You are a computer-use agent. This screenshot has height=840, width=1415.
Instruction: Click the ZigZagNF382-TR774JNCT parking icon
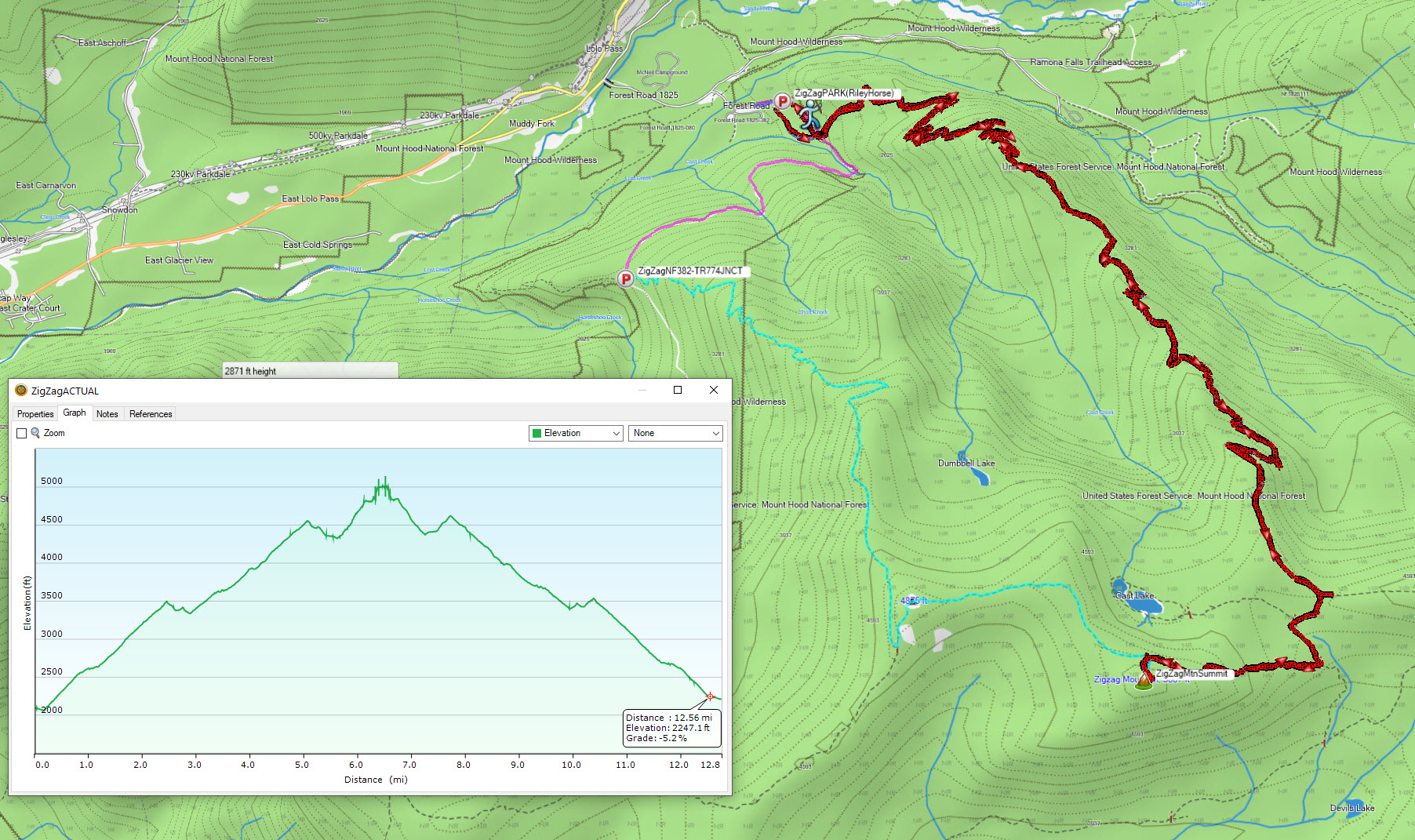click(x=626, y=278)
